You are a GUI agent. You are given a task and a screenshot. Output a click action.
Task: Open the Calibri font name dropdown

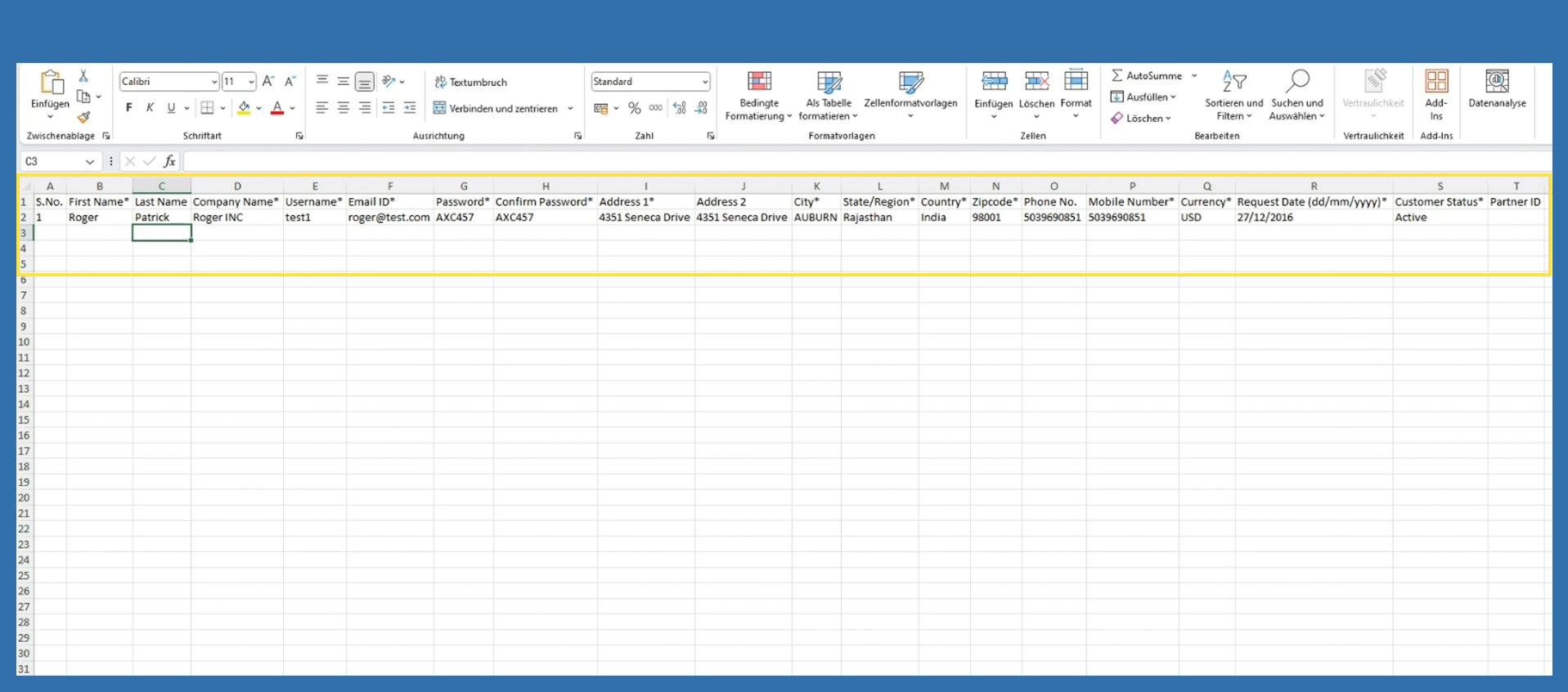(x=214, y=82)
